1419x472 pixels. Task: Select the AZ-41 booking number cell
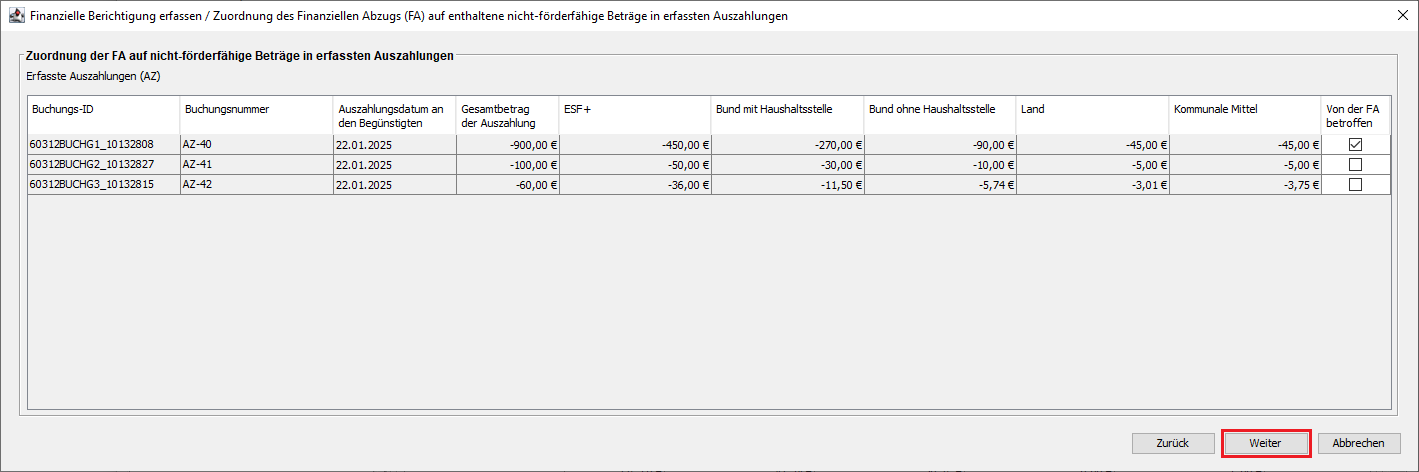pyautogui.click(x=255, y=164)
